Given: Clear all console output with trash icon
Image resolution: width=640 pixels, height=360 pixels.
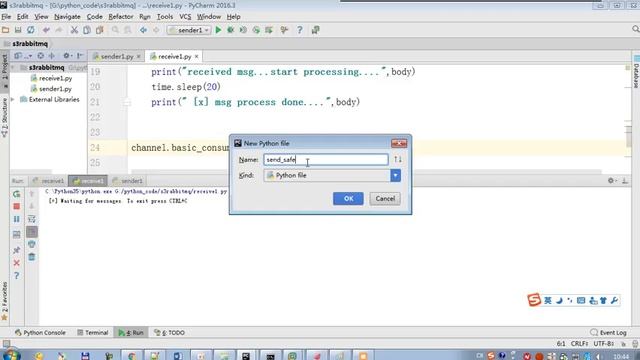Looking at the screenshot, I should [x=31, y=257].
